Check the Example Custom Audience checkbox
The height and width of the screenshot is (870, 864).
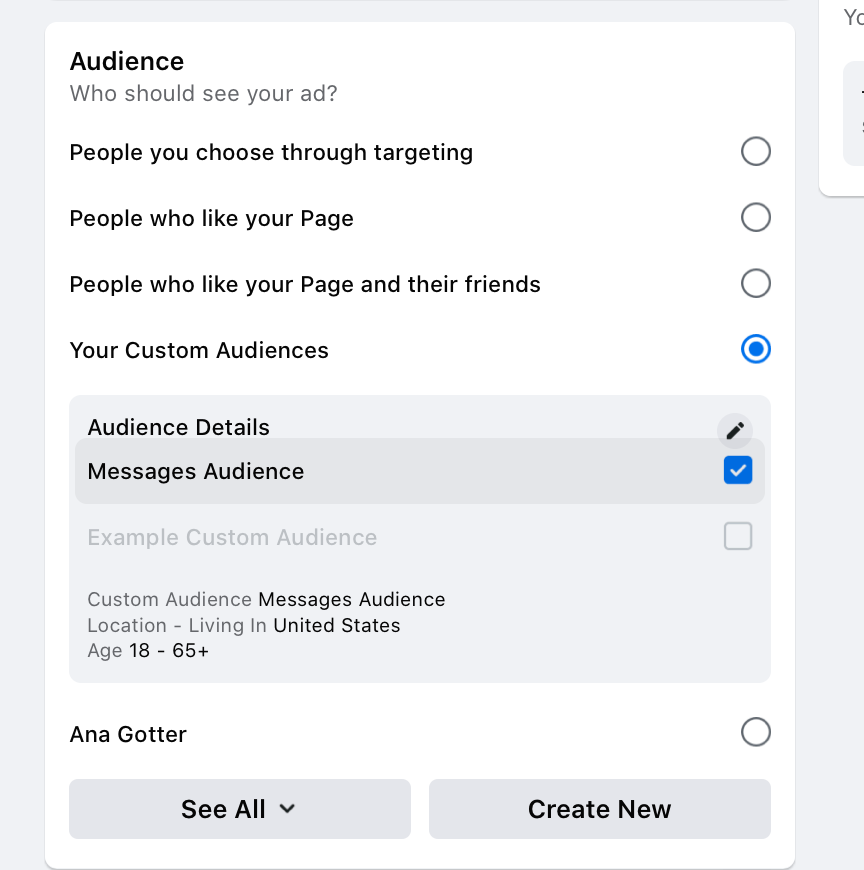click(x=738, y=537)
